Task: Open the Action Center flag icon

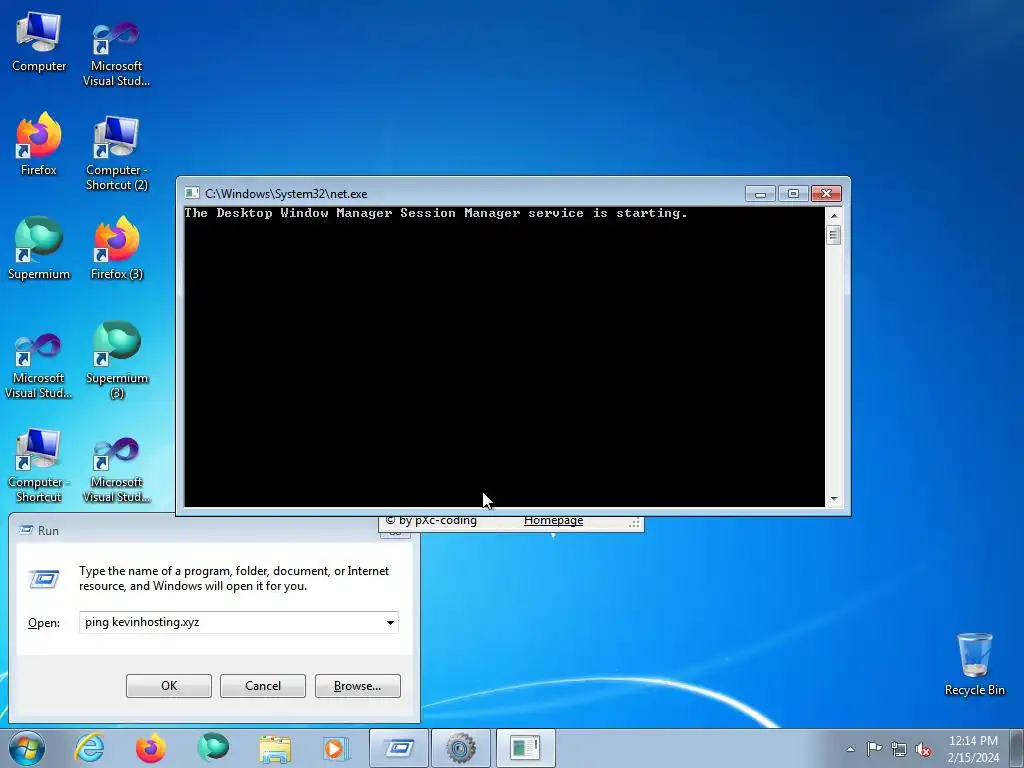Action: pos(874,748)
